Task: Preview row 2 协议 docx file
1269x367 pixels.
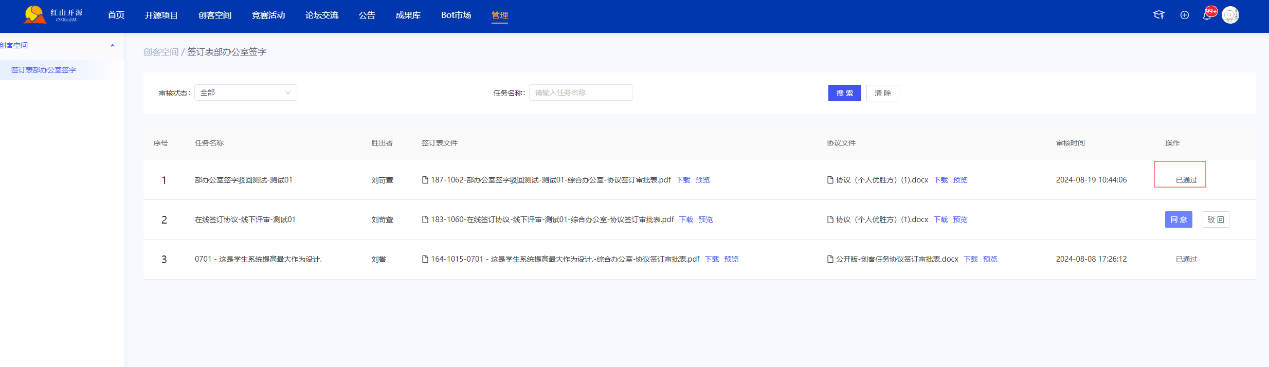Action: pos(960,219)
